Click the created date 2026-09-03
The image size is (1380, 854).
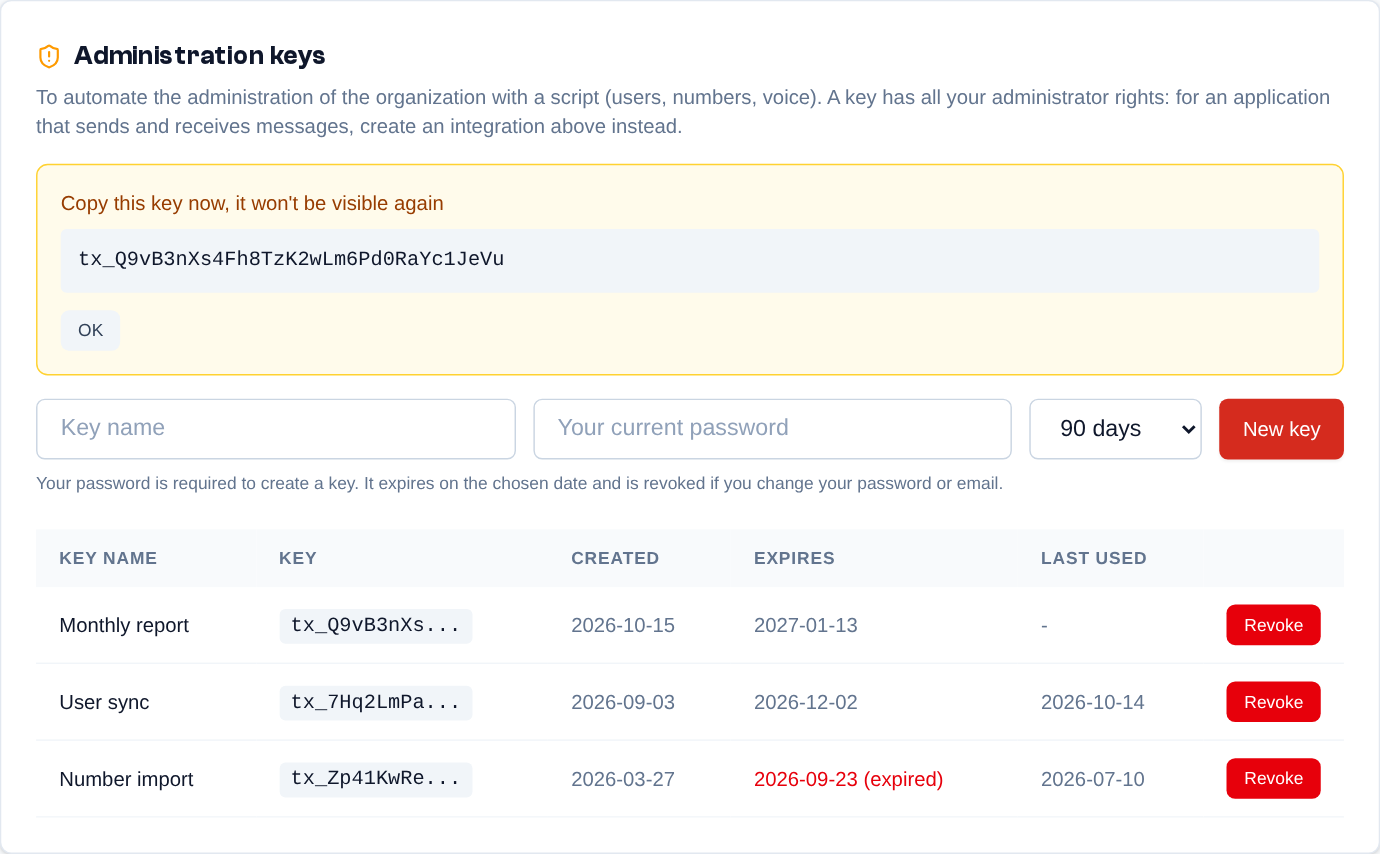click(x=623, y=703)
